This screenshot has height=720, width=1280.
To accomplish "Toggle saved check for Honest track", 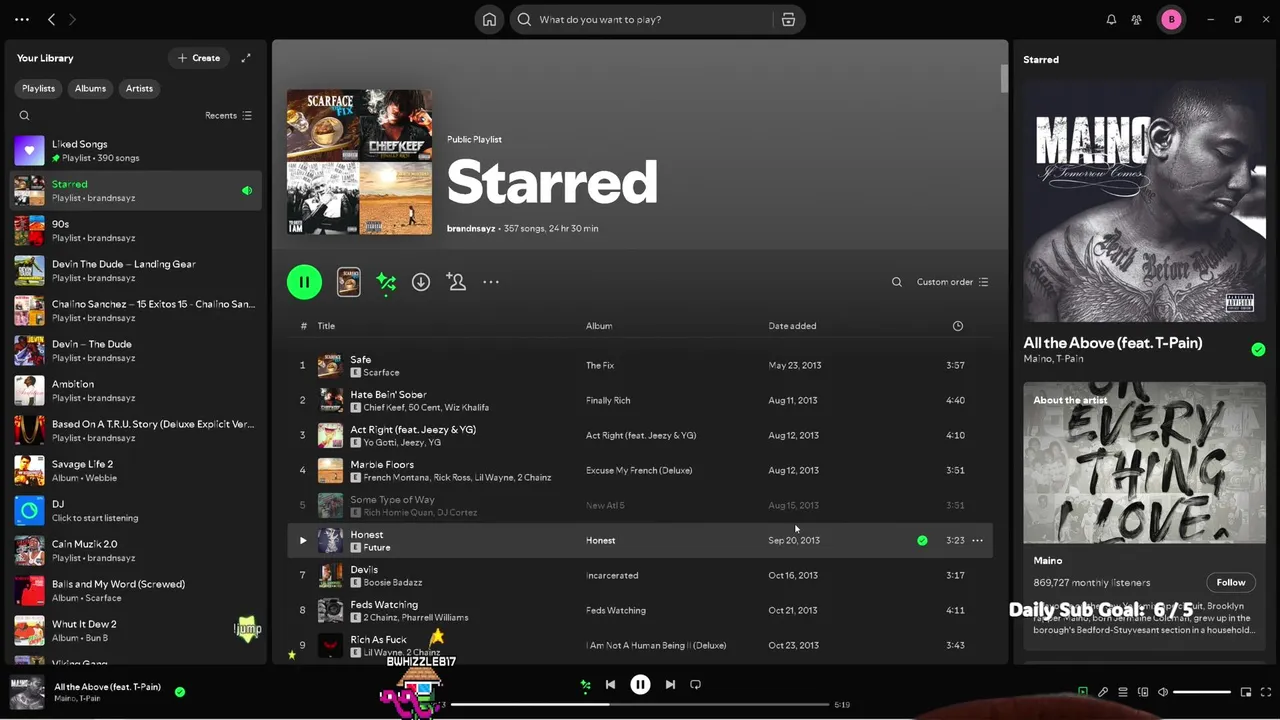I will click(x=922, y=540).
